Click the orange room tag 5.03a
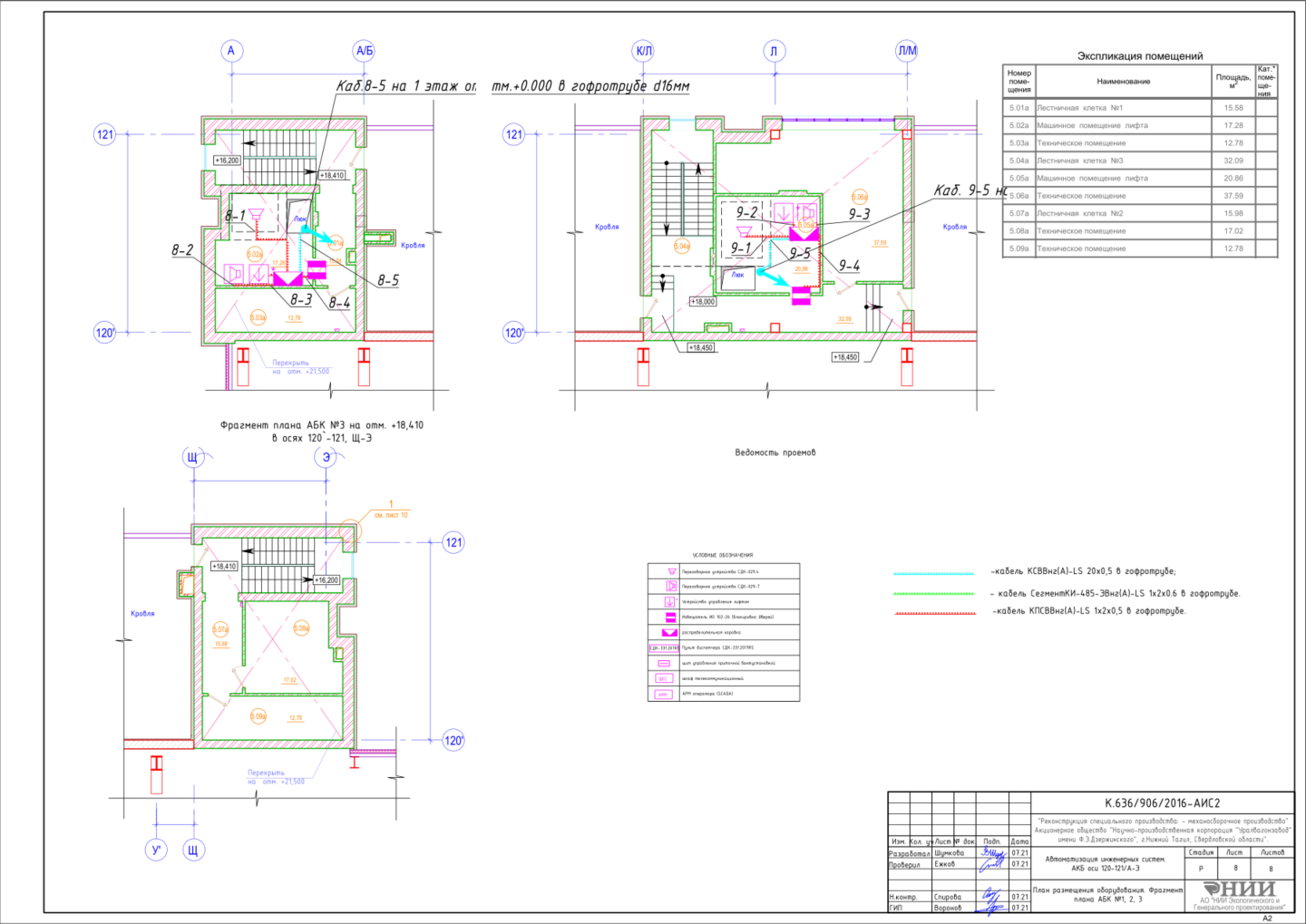1306x924 pixels. [258, 317]
